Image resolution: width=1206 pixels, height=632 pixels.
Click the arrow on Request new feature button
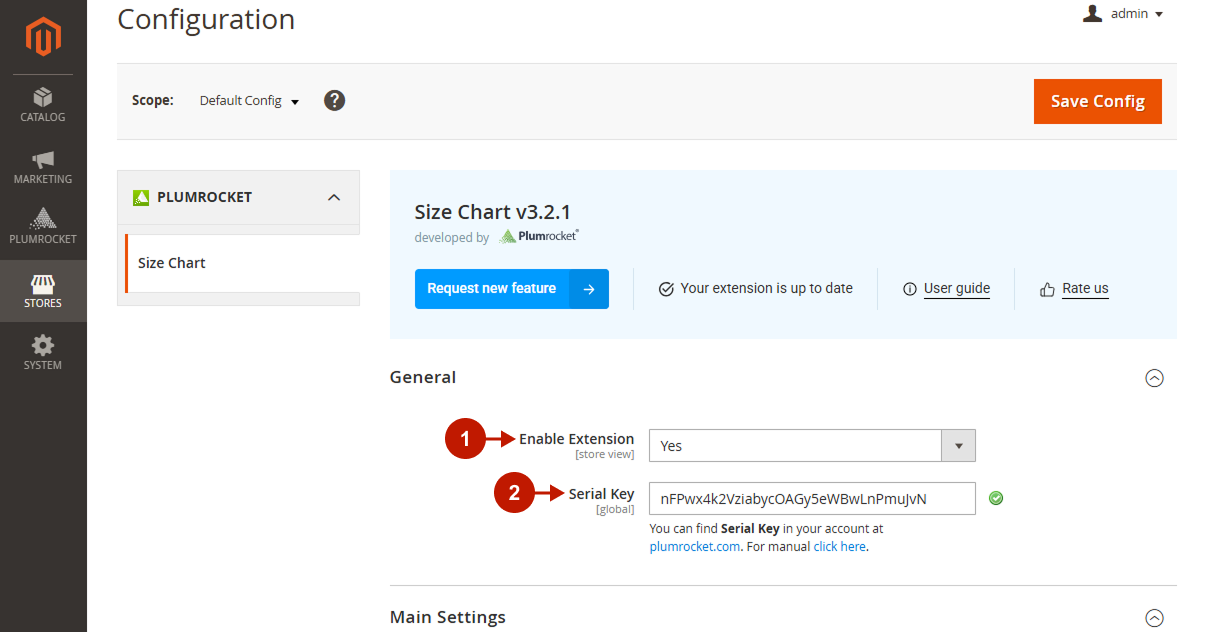[x=589, y=289]
